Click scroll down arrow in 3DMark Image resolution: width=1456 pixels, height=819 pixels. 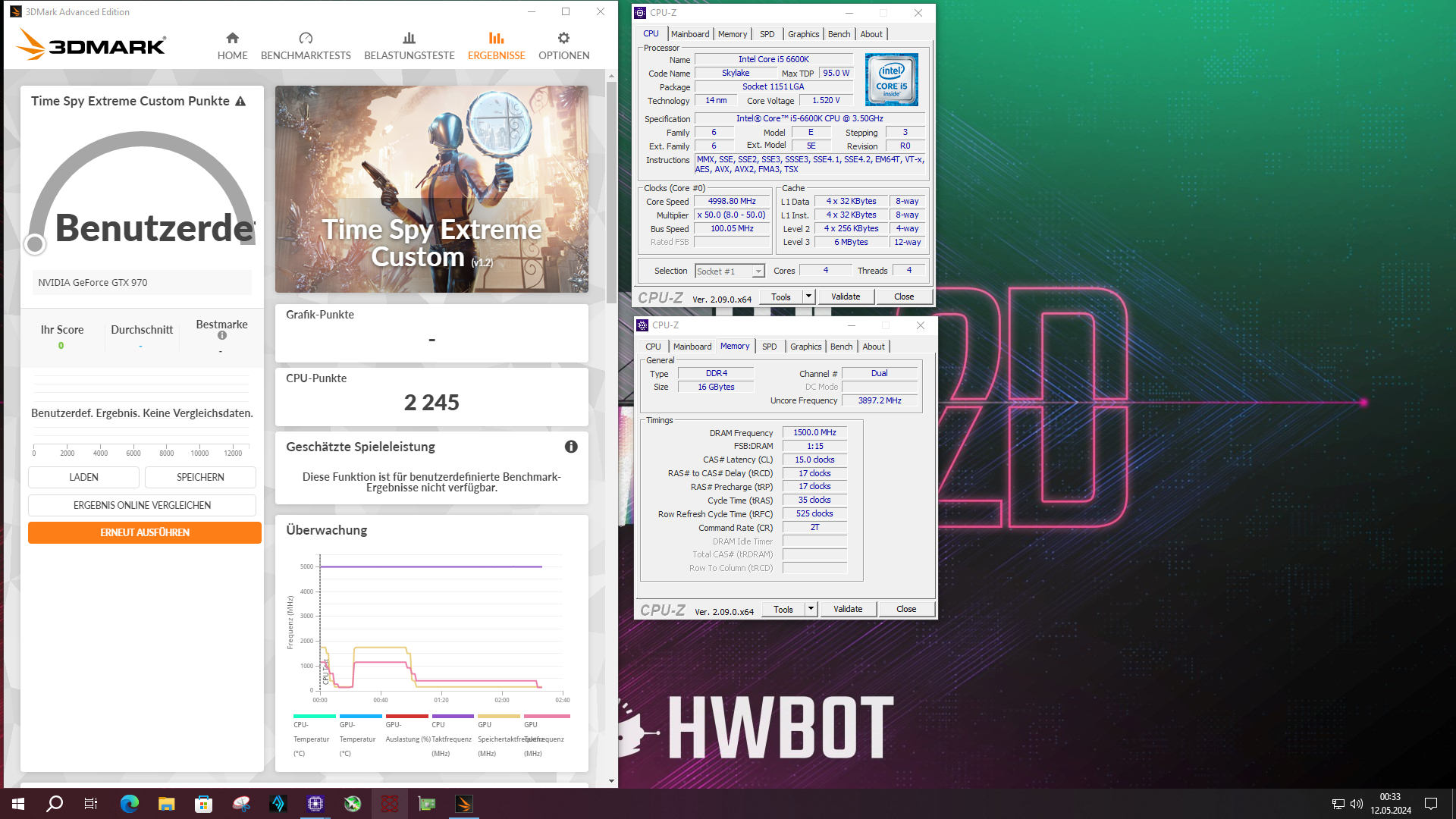coord(611,780)
